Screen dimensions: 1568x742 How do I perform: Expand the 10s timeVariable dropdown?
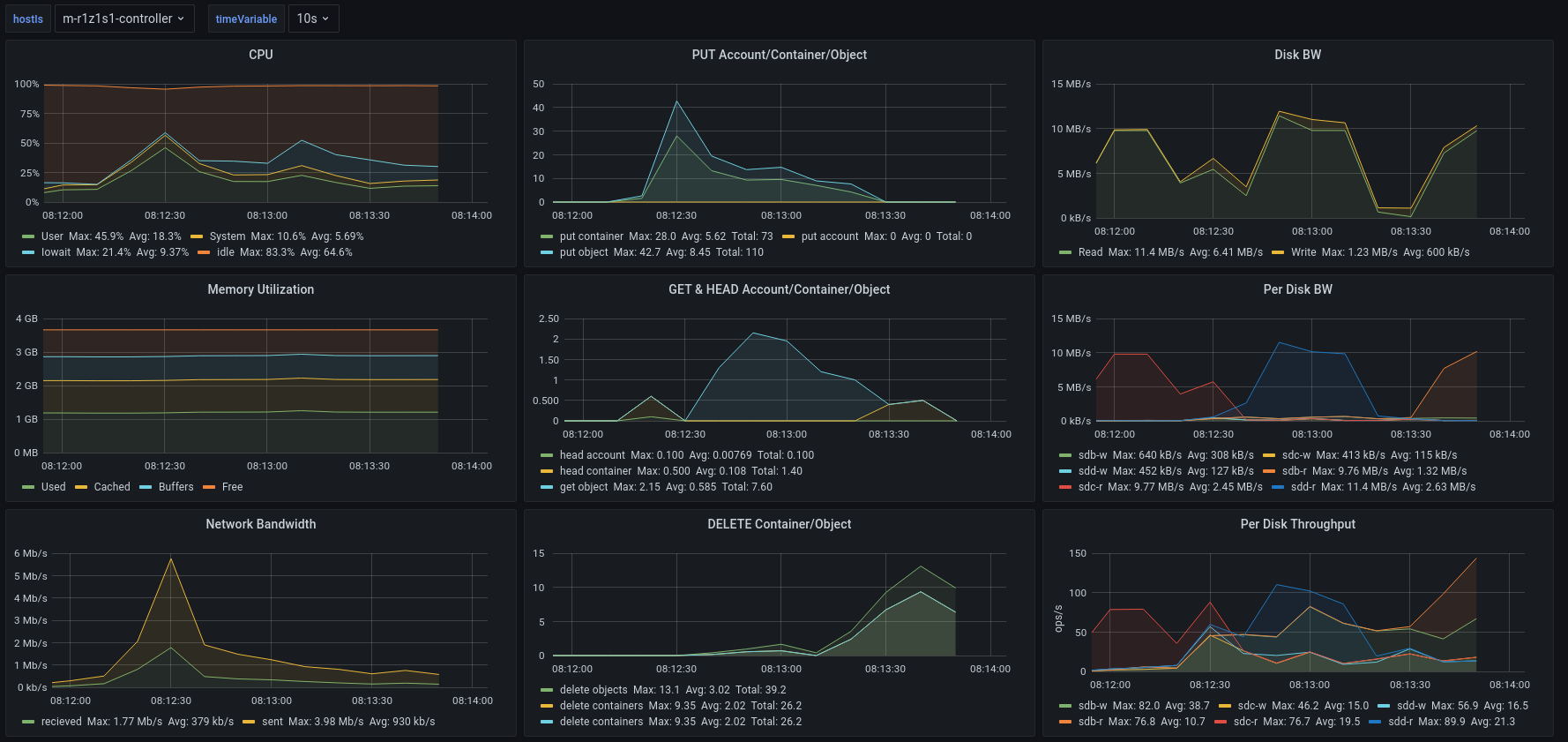[313, 19]
